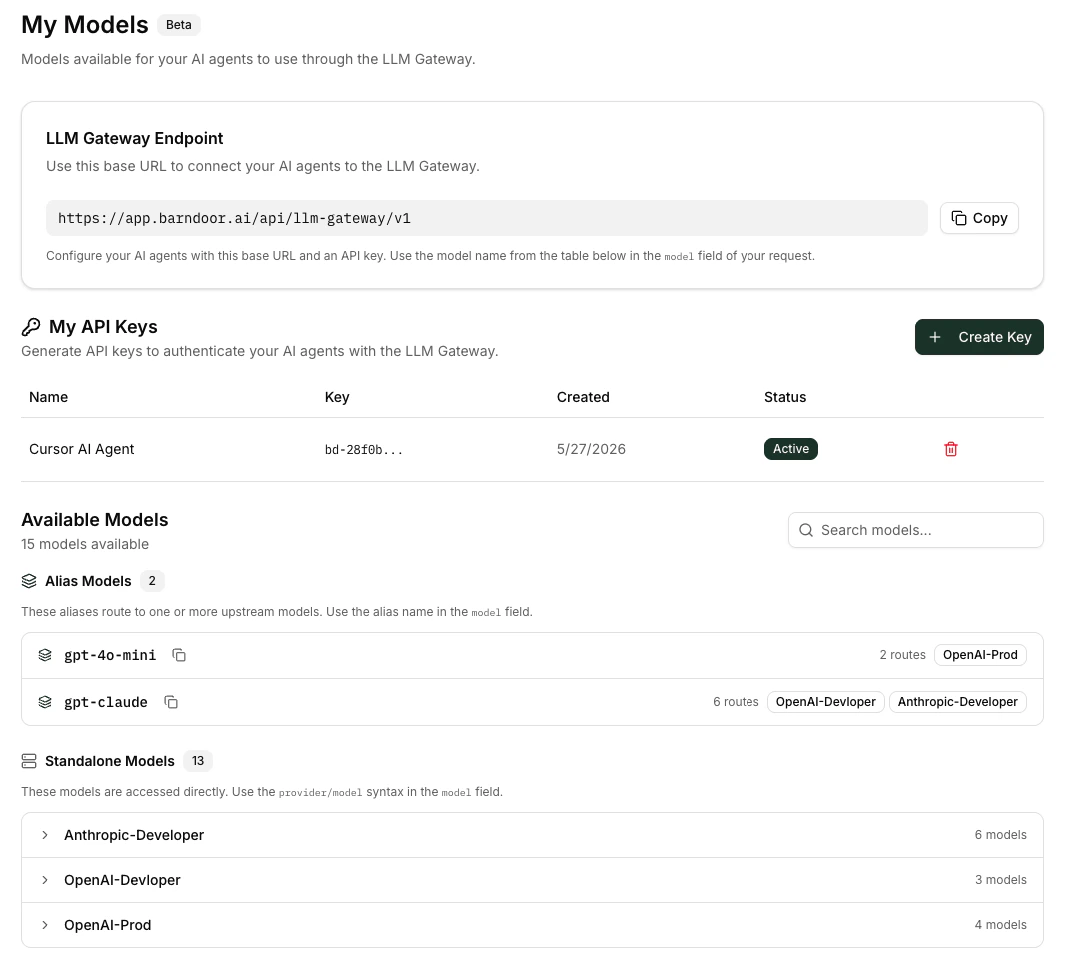
Task: Click the OpenAI-Devloper tag on gpt-claude
Action: point(825,702)
